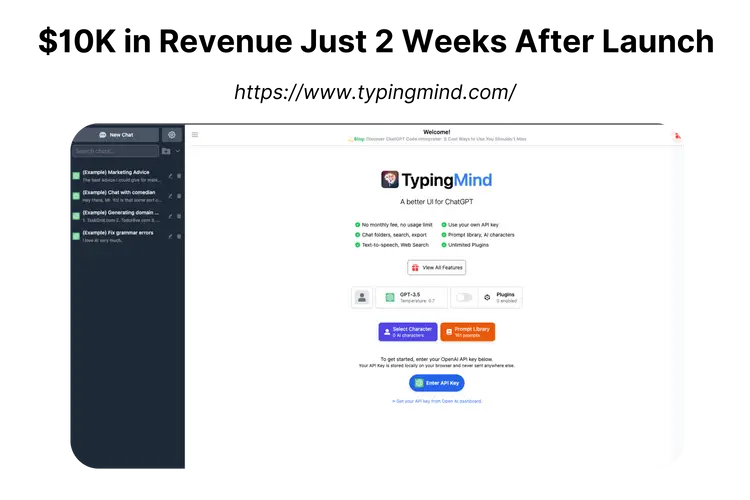Start a New Chat in the sidebar
This screenshot has width=750, height=500.
pyautogui.click(x=116, y=135)
